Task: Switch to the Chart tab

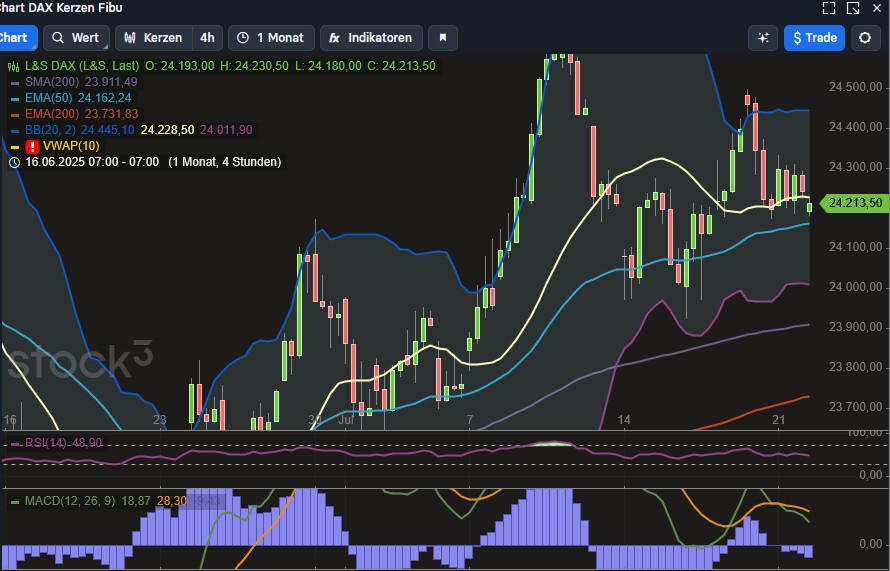Action: tap(16, 38)
